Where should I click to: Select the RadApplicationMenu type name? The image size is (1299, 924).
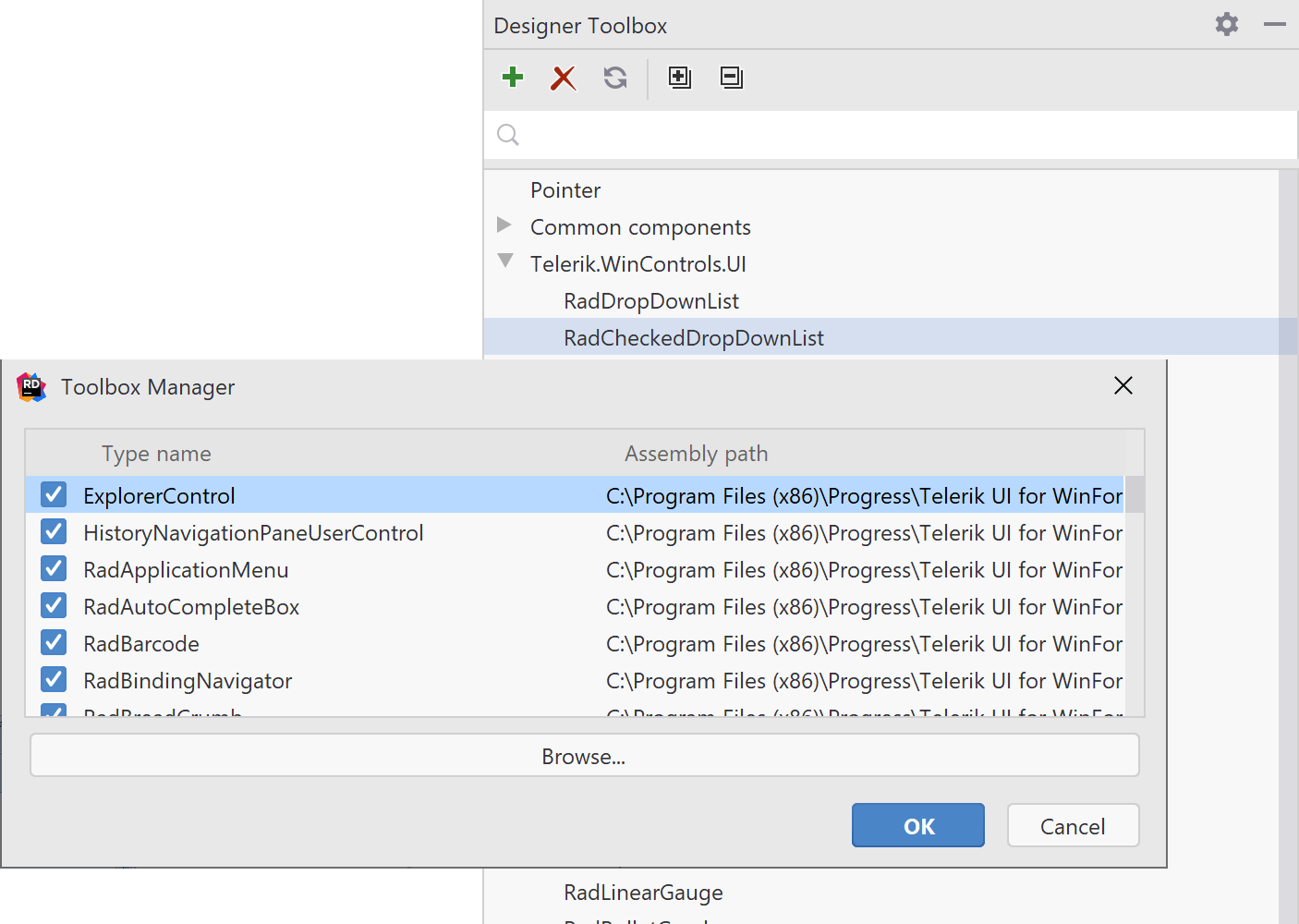coord(186,570)
